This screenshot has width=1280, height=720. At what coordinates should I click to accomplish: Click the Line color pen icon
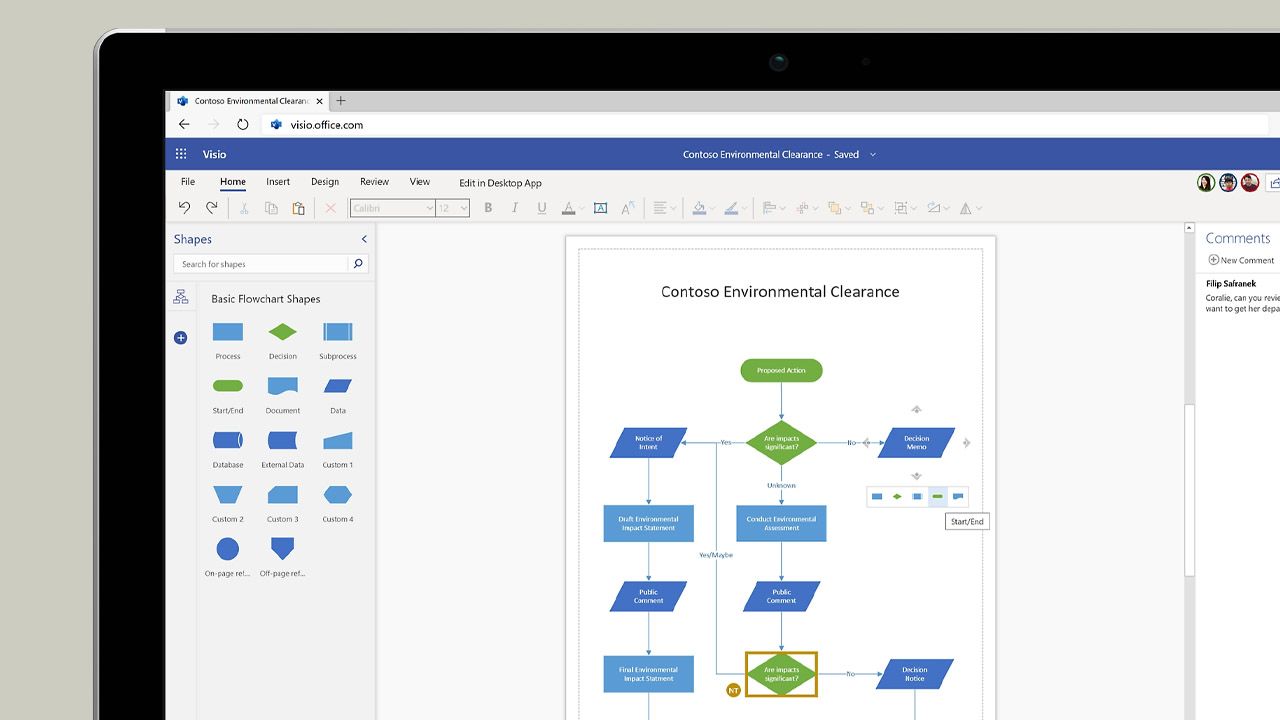coord(731,208)
